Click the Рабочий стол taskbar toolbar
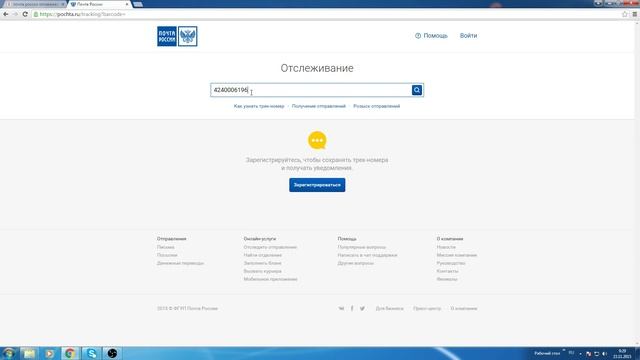Image resolution: width=640 pixels, height=360 pixels. (x=547, y=353)
